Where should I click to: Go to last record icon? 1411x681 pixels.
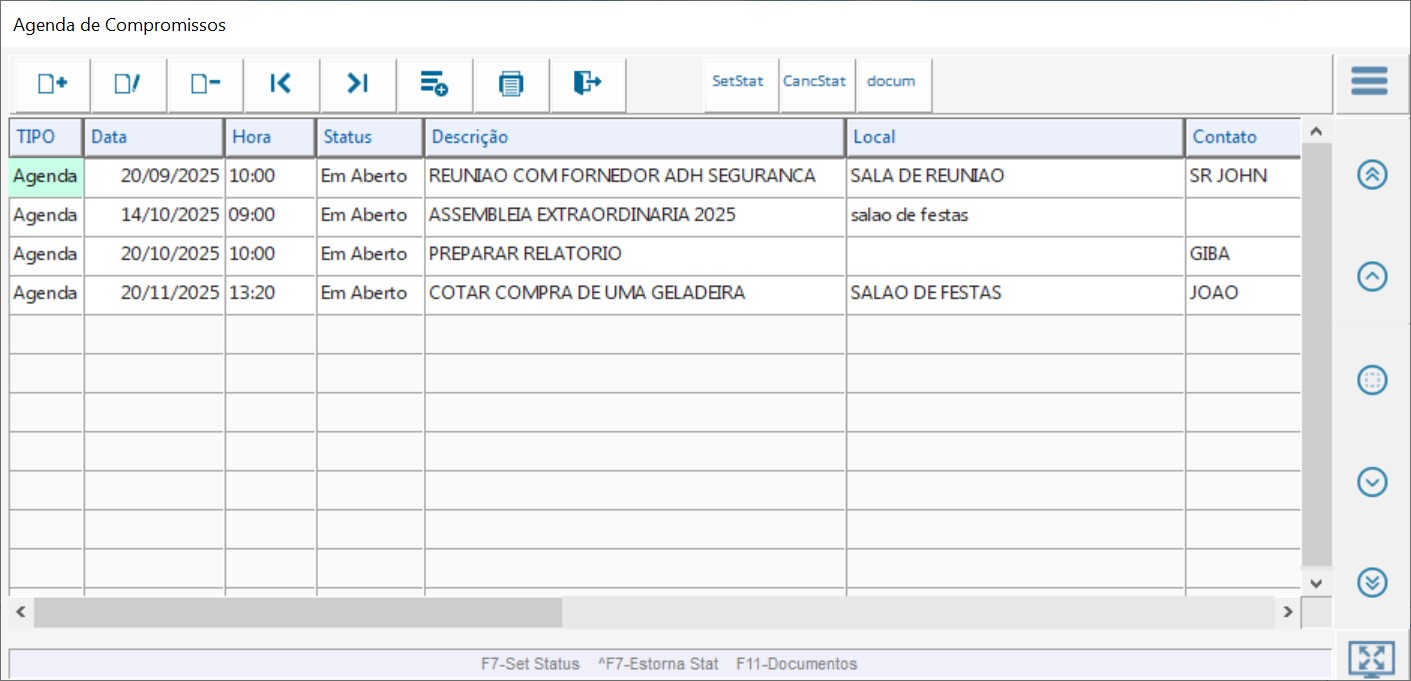(358, 84)
